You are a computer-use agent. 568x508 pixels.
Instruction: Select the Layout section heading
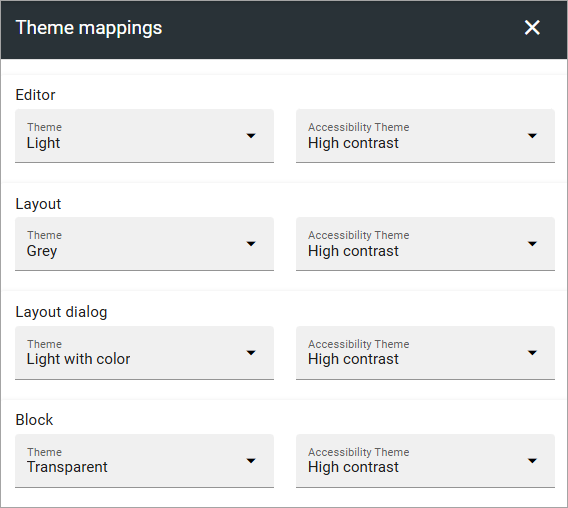38,204
